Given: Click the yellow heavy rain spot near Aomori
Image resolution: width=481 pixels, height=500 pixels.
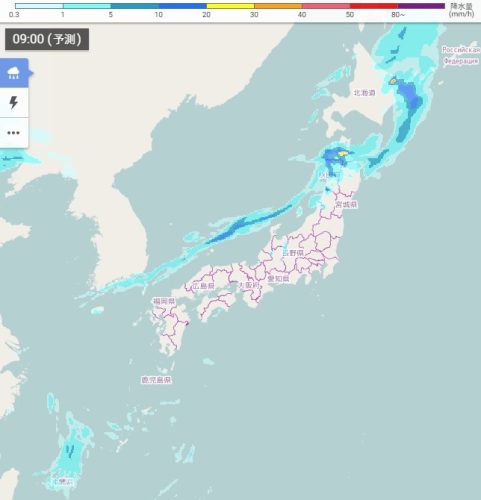Looking at the screenshot, I should [343, 154].
